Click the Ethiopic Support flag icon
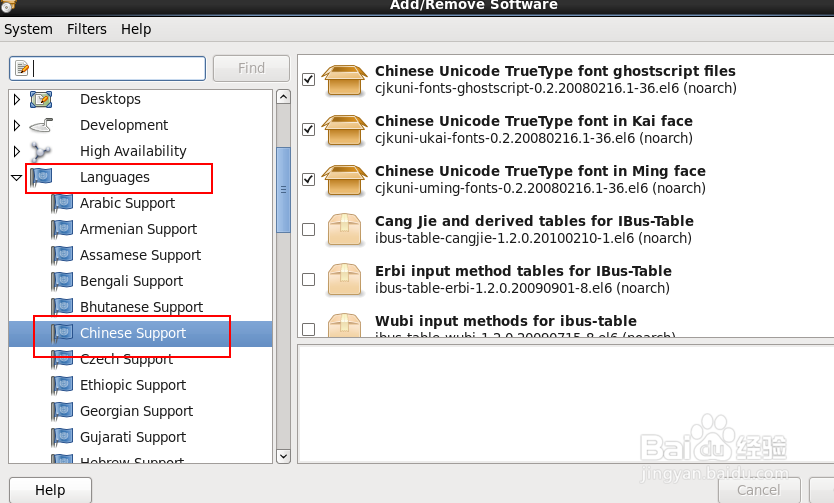The image size is (834, 503). (x=62, y=385)
